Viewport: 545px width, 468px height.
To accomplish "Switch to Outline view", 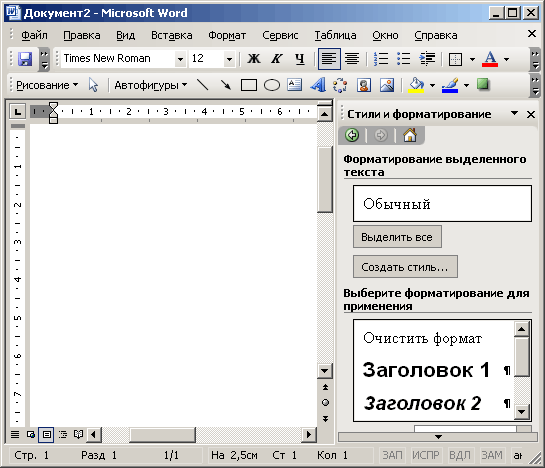I will click(x=63, y=434).
